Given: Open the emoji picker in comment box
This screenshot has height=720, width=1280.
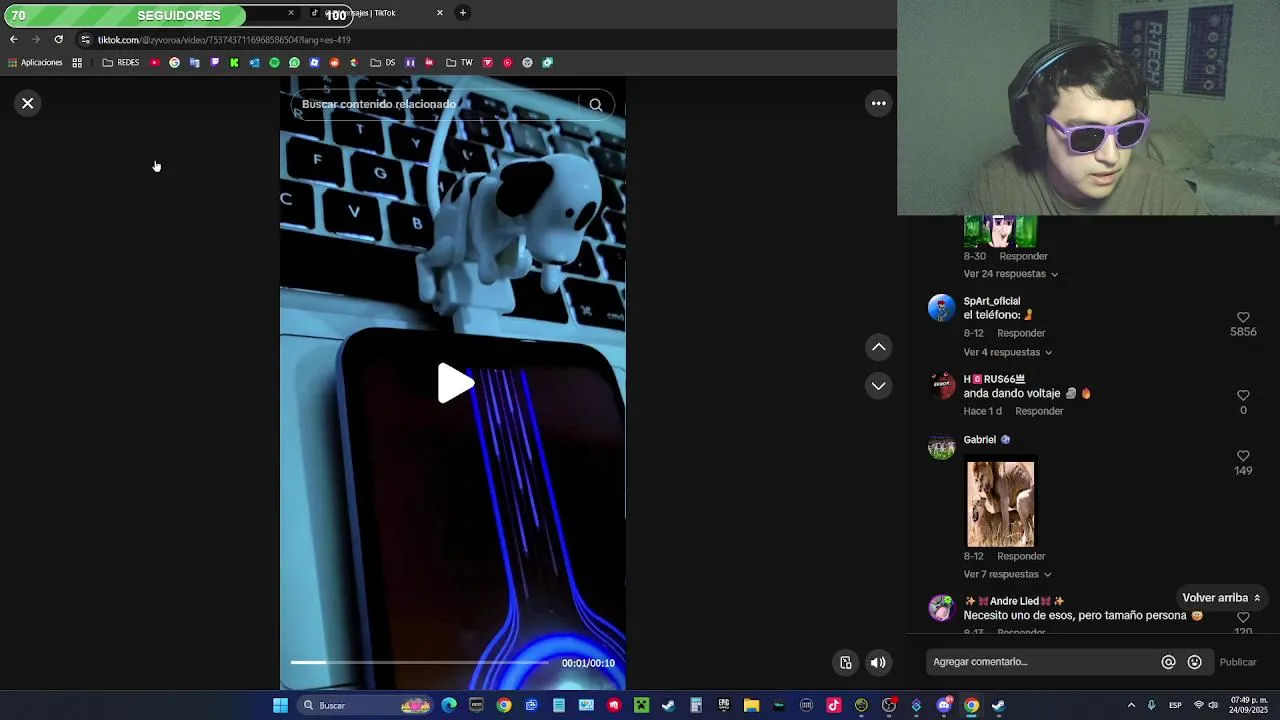Looking at the screenshot, I should (1194, 662).
